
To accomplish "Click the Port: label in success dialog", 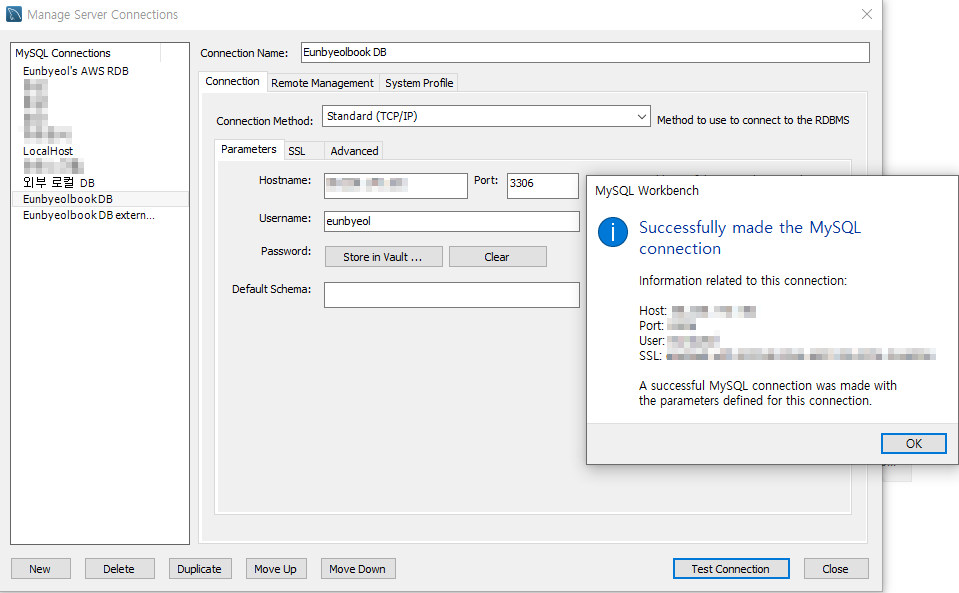I will click(x=651, y=326).
